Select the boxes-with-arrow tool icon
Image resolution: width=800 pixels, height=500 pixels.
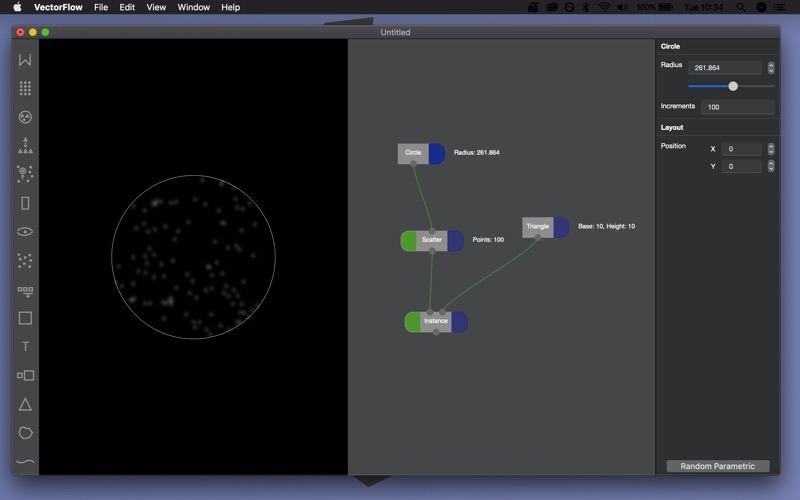click(25, 291)
